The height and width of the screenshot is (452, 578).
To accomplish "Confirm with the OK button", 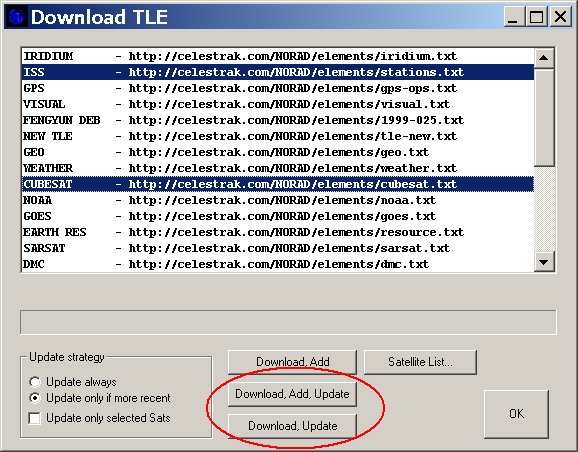I will pos(516,414).
